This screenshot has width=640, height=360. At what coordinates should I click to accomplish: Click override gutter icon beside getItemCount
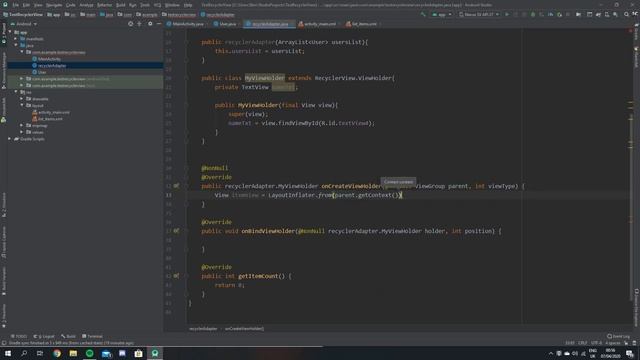tap(176, 276)
